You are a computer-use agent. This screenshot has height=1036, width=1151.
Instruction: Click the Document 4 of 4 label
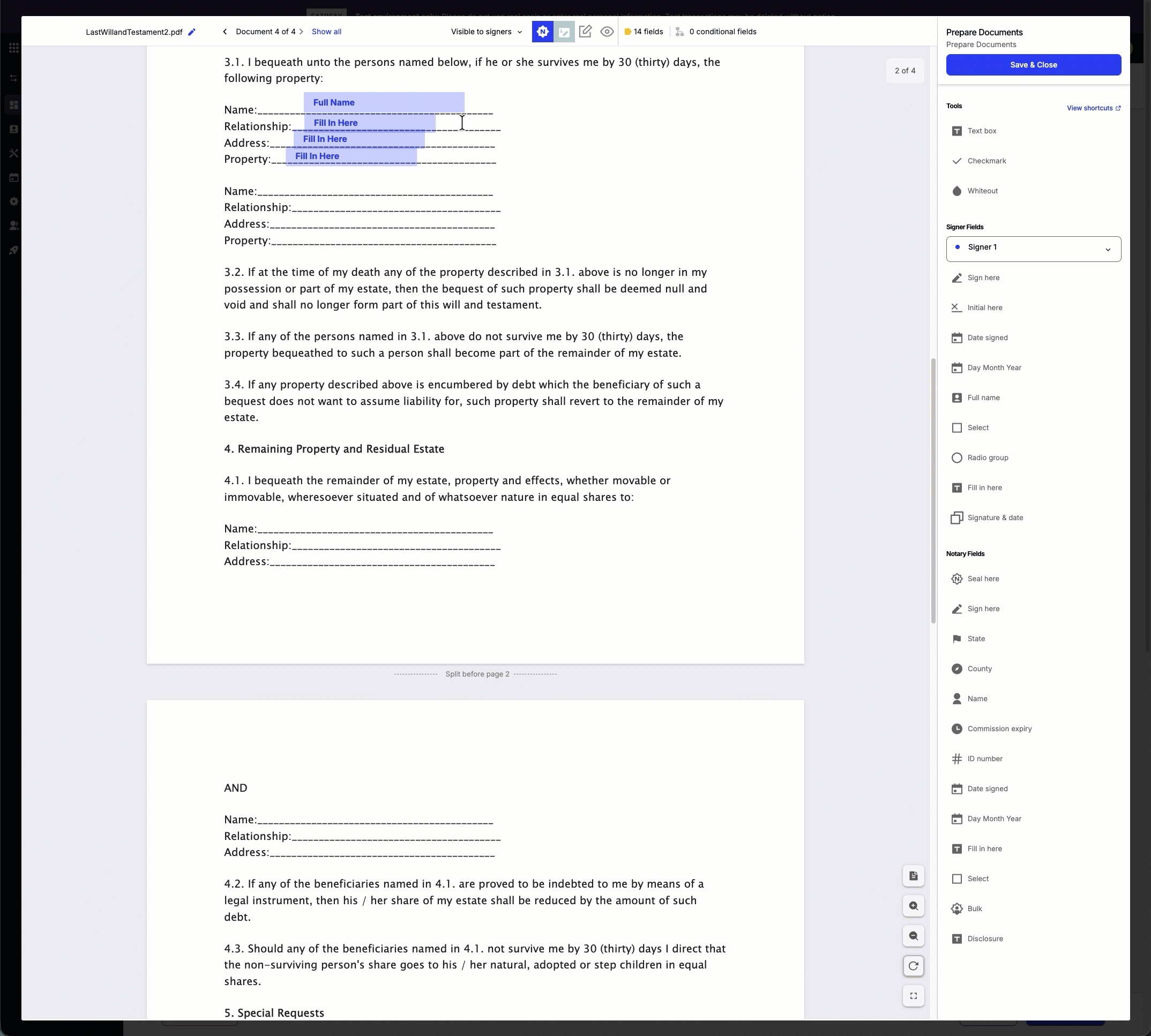(x=265, y=32)
